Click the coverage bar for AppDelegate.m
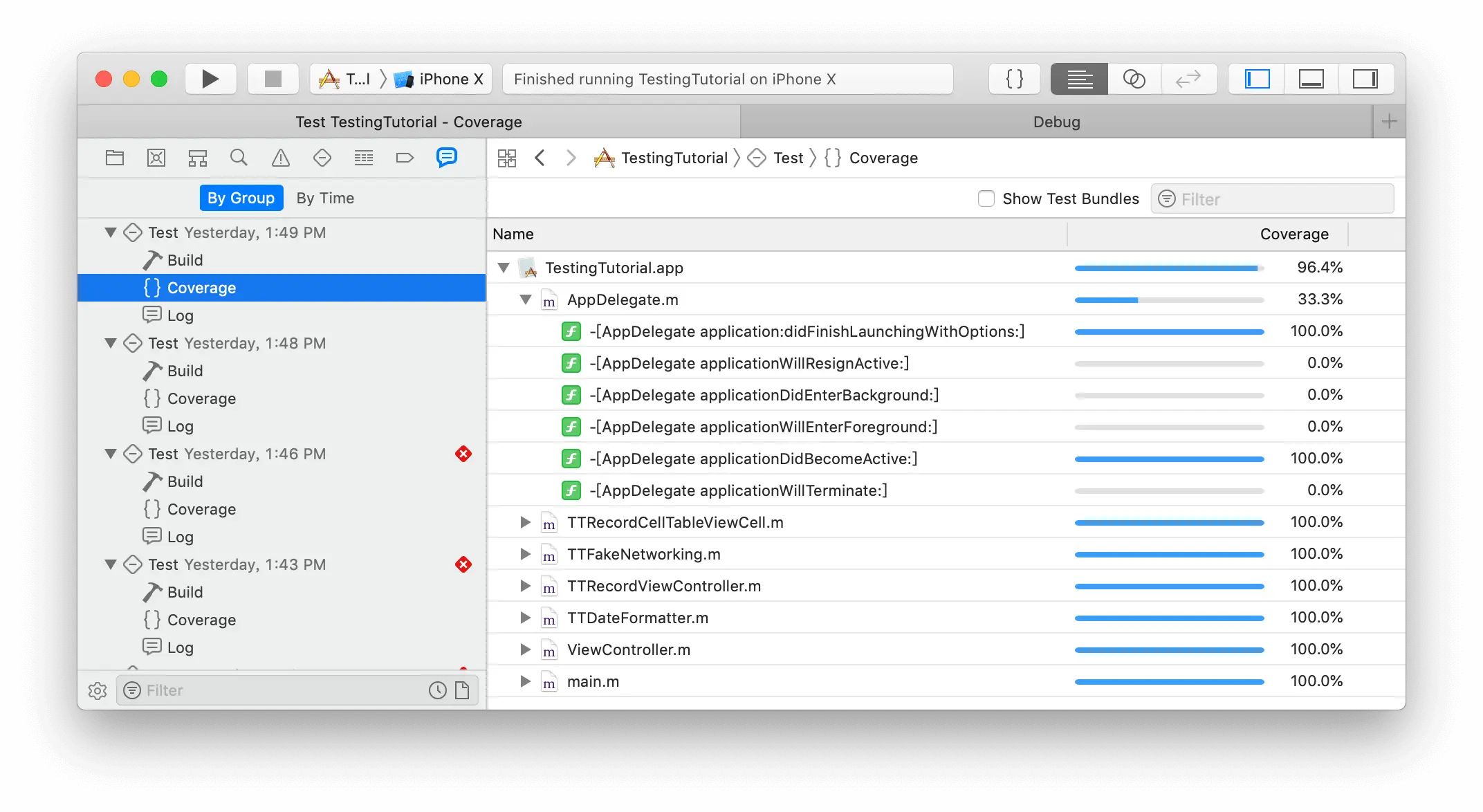 [x=1169, y=299]
